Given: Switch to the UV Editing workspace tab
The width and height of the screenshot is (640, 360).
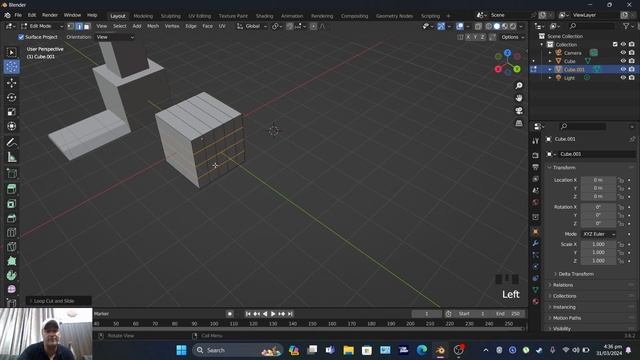Looking at the screenshot, I should (199, 16).
